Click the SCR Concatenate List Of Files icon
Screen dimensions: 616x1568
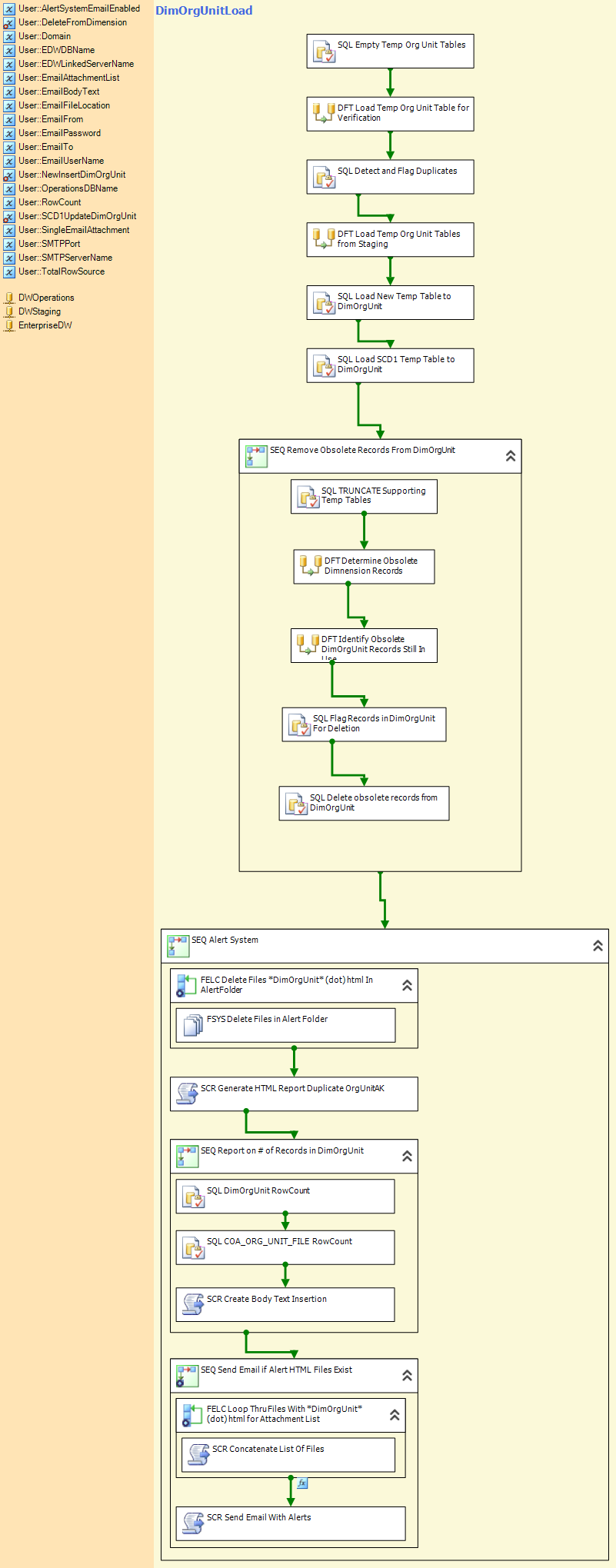(x=198, y=1455)
